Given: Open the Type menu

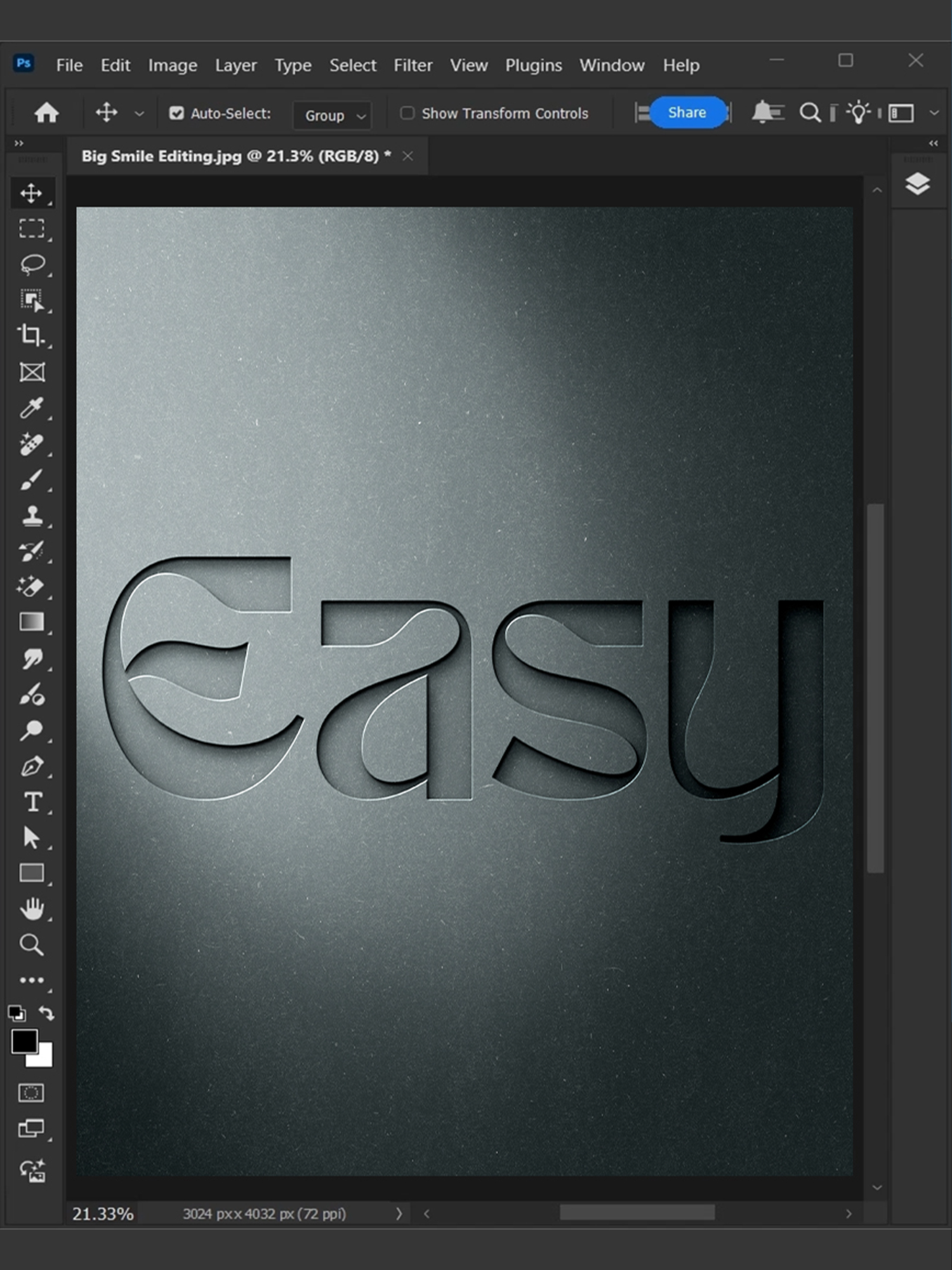Looking at the screenshot, I should coord(293,65).
